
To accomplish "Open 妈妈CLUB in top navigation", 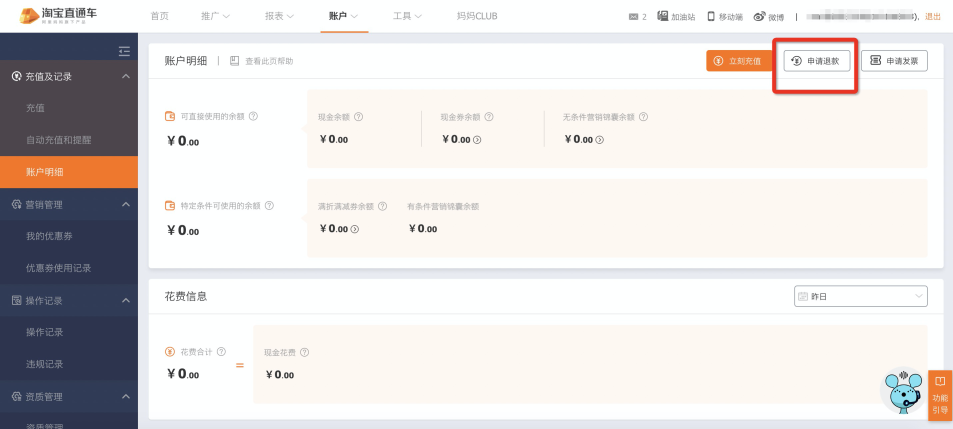I will point(477,16).
